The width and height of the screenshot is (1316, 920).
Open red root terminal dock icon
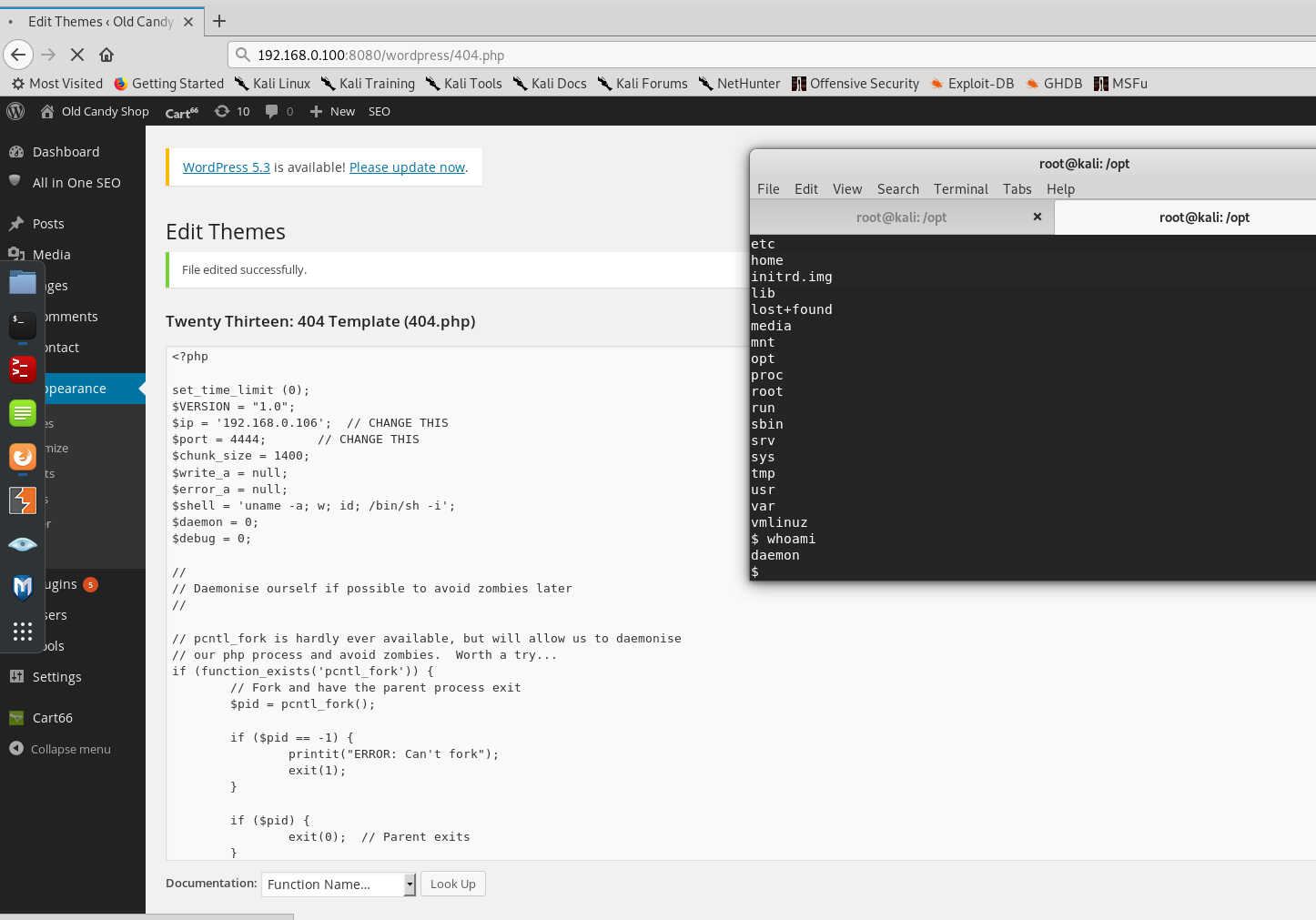23,369
